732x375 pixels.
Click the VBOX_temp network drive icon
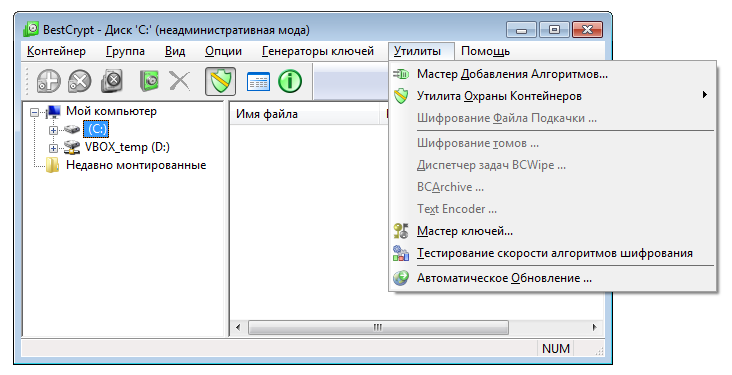pyautogui.click(x=72, y=147)
